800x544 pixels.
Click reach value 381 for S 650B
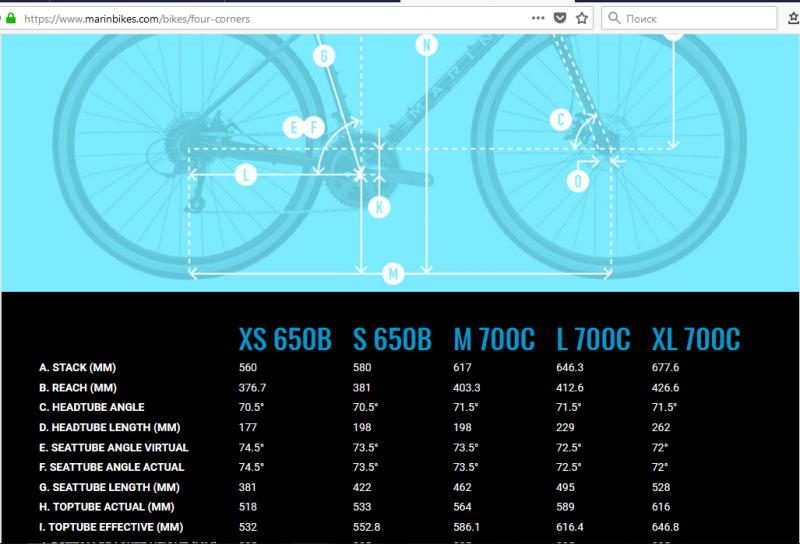pyautogui.click(x=362, y=388)
